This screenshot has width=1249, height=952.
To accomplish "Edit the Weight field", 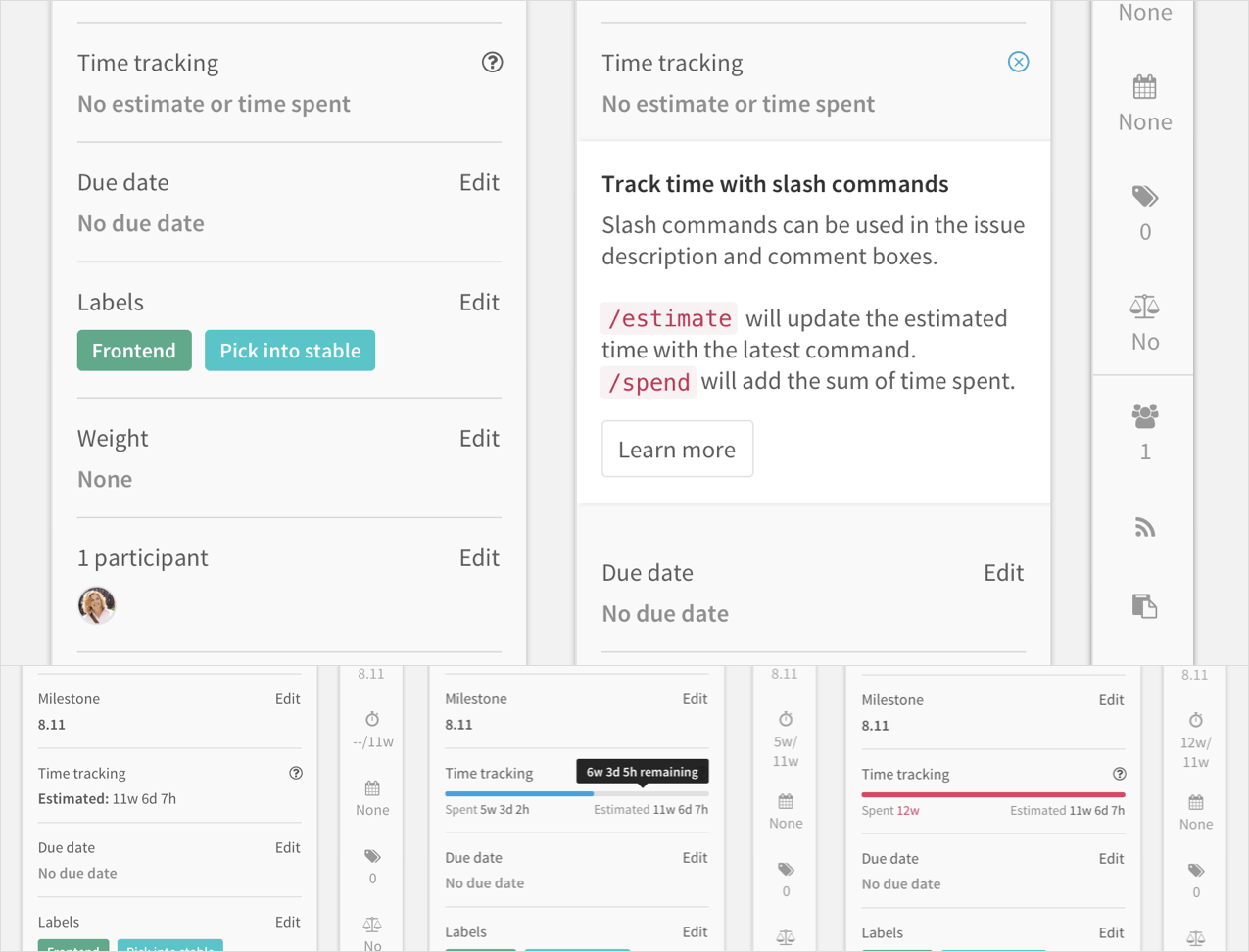I will pos(479,438).
